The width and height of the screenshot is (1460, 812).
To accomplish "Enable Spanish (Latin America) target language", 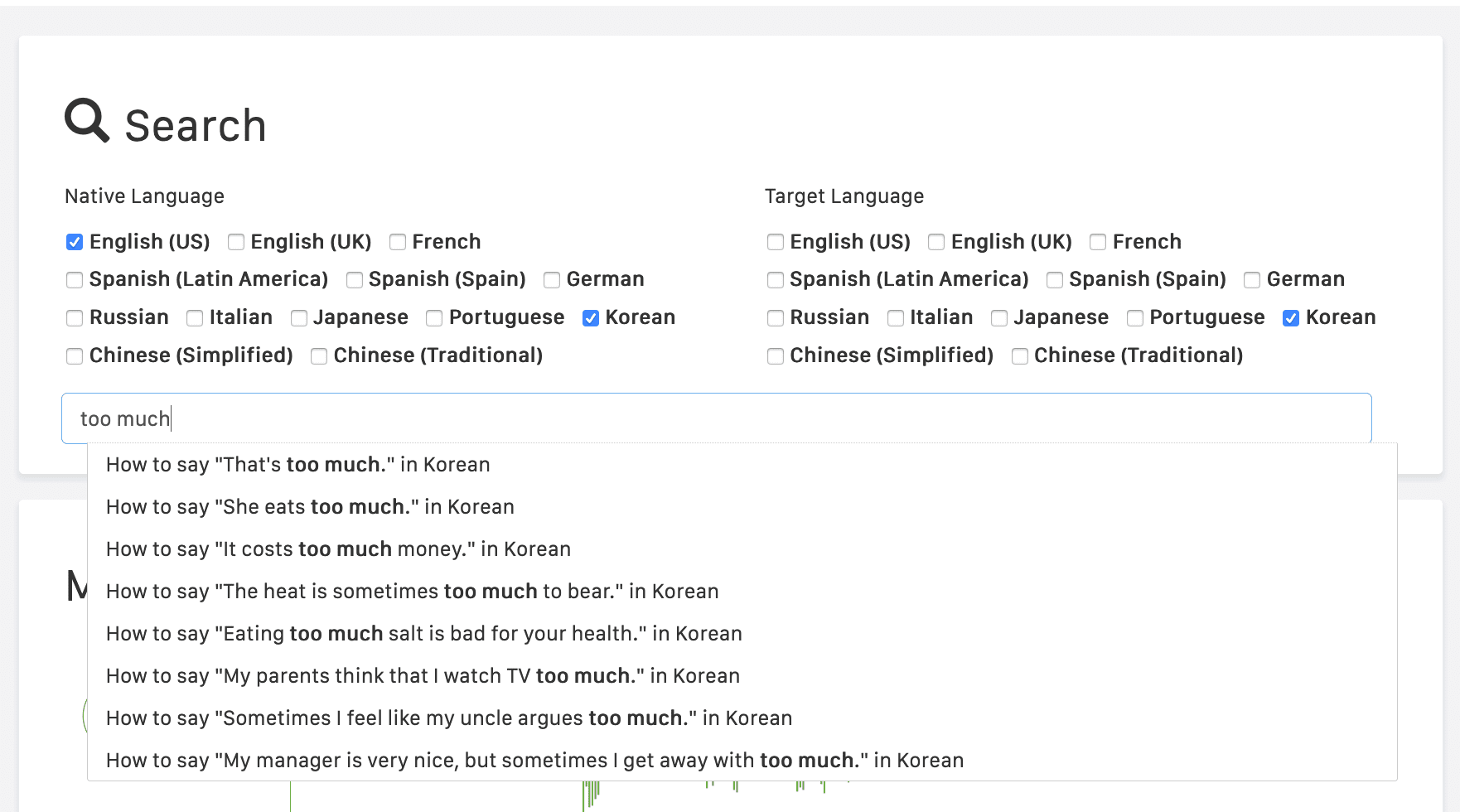I will (x=776, y=280).
